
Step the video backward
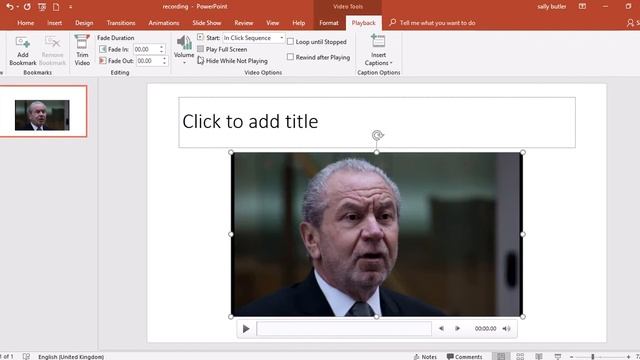(x=441, y=328)
